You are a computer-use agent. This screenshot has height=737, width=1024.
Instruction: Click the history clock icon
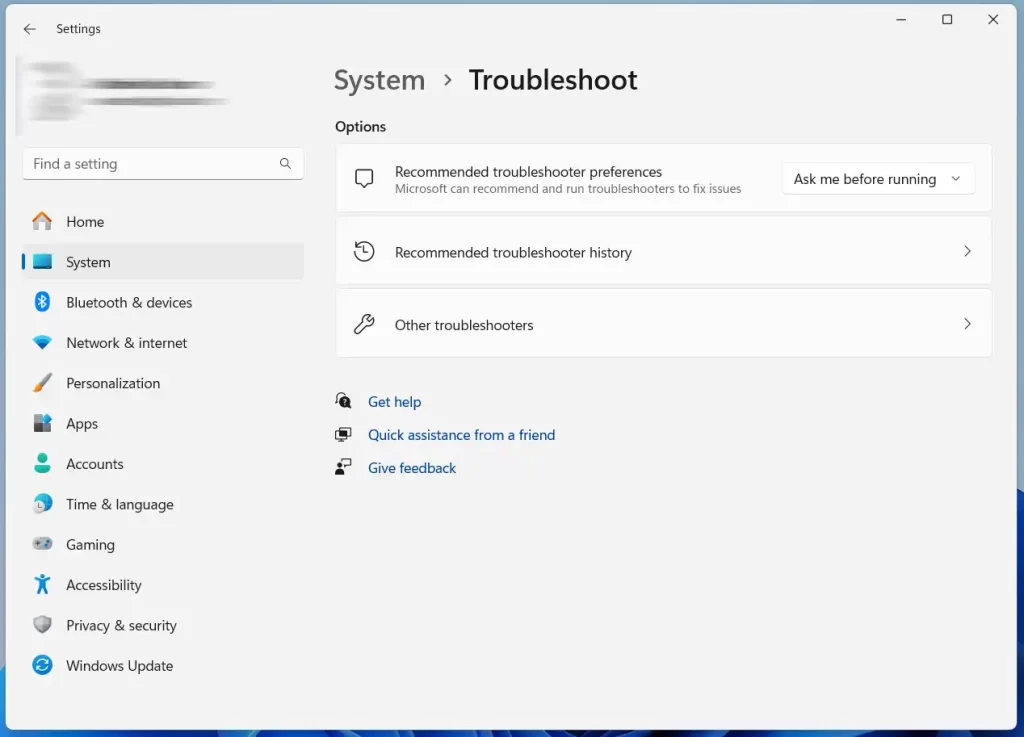(364, 251)
